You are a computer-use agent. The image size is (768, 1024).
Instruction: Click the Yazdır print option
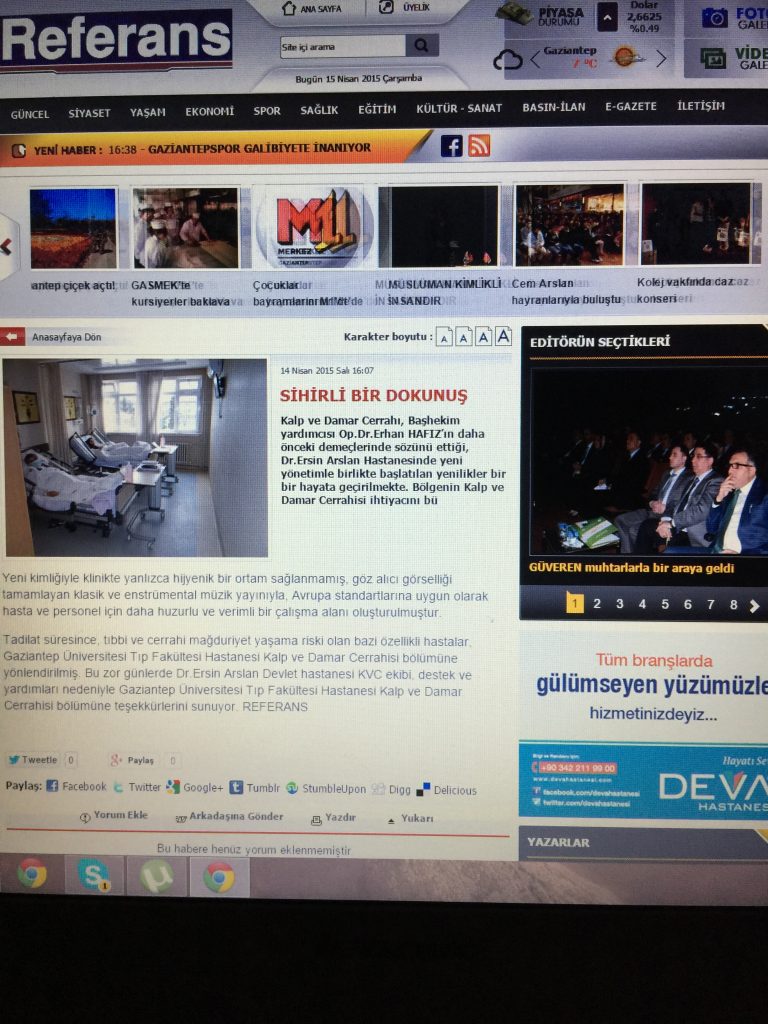[x=333, y=818]
